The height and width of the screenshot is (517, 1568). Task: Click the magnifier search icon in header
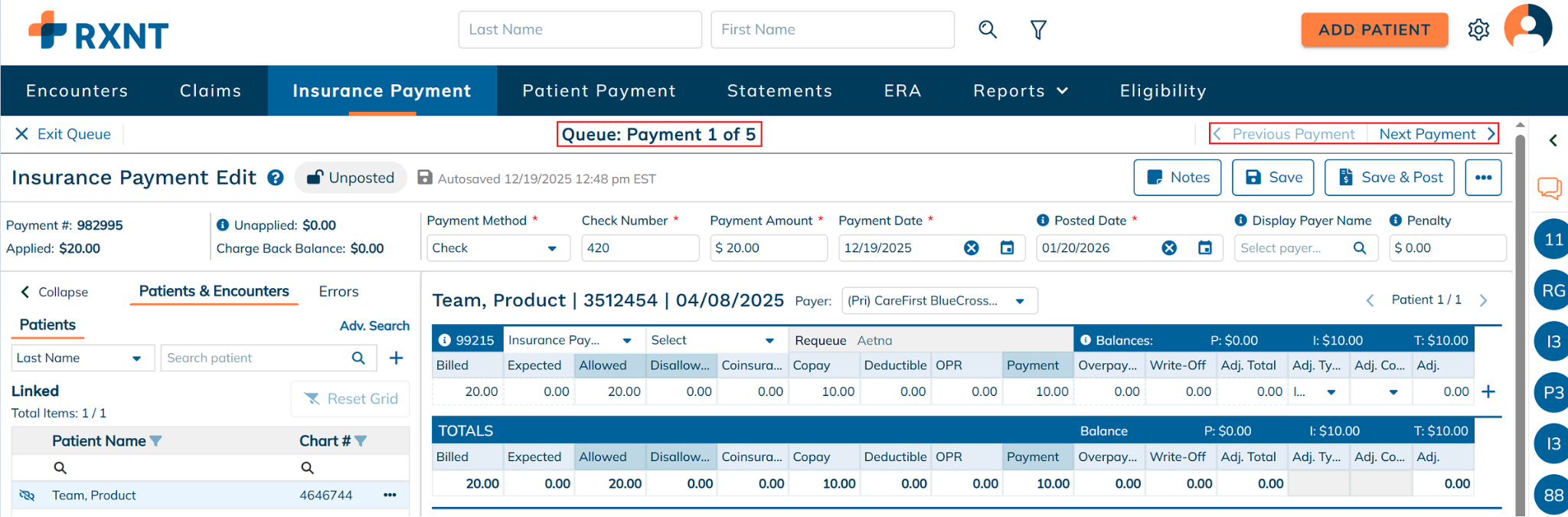click(988, 30)
